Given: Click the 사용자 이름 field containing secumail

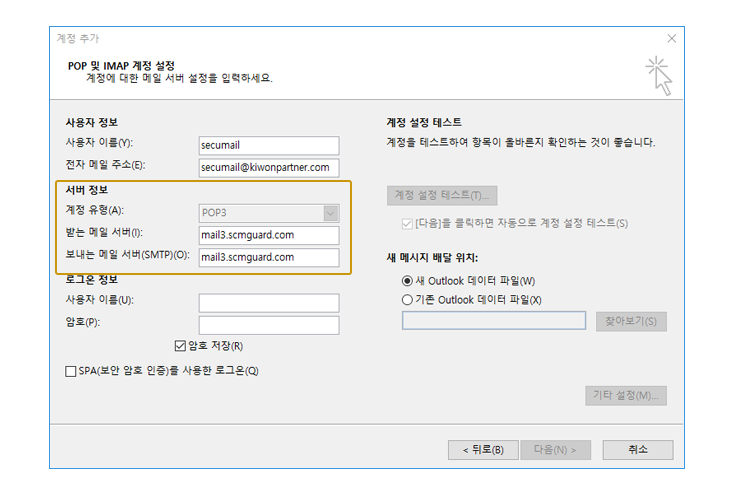Looking at the screenshot, I should coord(269,143).
